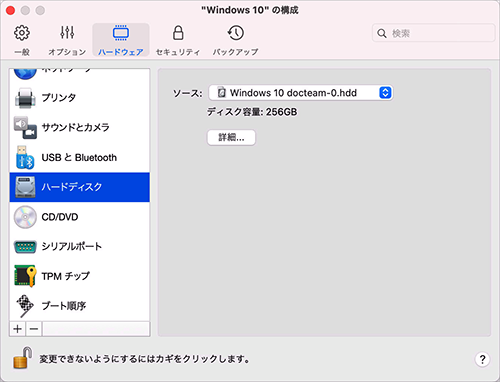Viewport: 500px width, 382px height.
Task: Switch to the 一般 tab label
Action: pyautogui.click(x=22, y=52)
